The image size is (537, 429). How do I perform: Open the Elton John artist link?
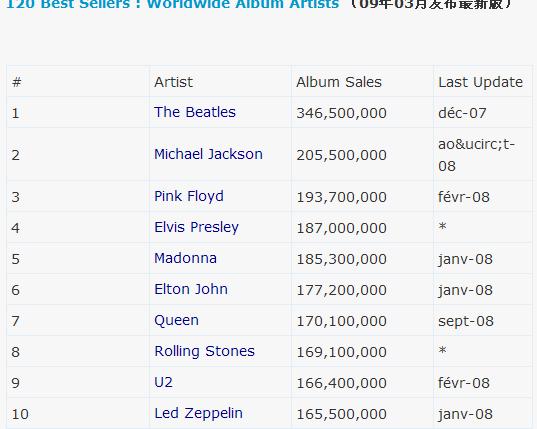tap(191, 289)
